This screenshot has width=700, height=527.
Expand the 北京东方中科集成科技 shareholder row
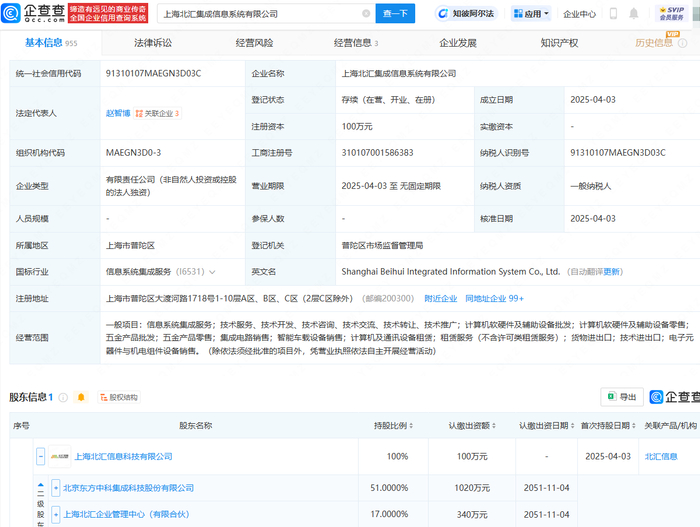pyautogui.click(x=56, y=488)
